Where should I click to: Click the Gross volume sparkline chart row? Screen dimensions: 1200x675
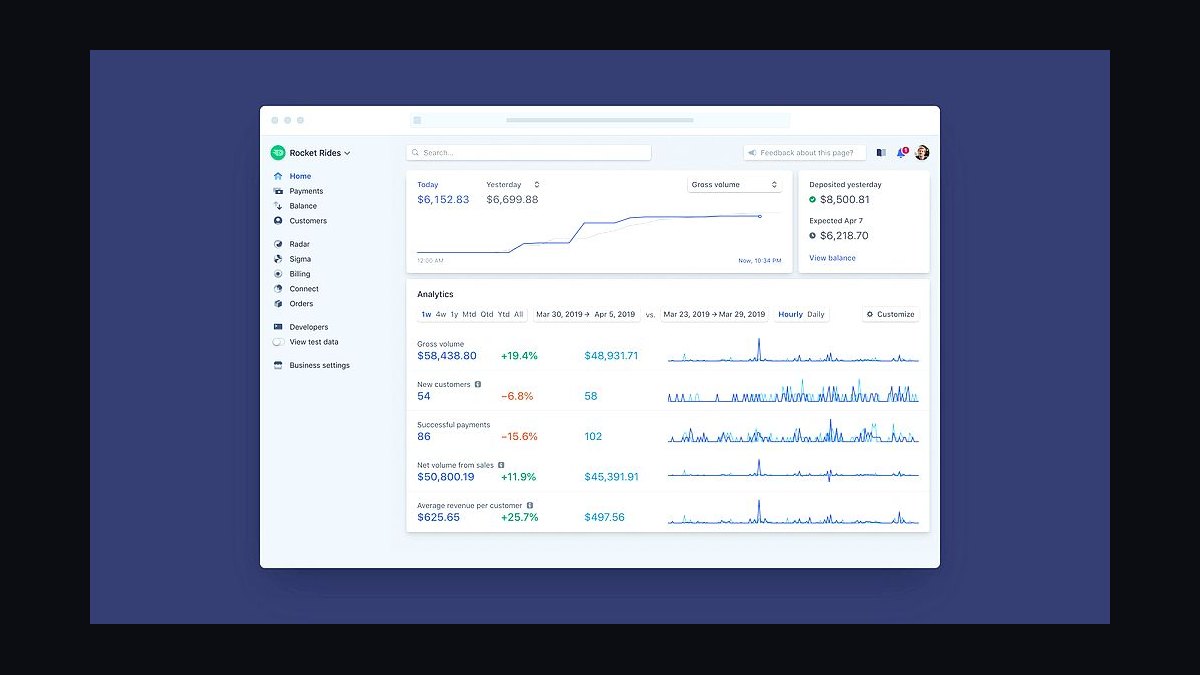pyautogui.click(x=793, y=352)
